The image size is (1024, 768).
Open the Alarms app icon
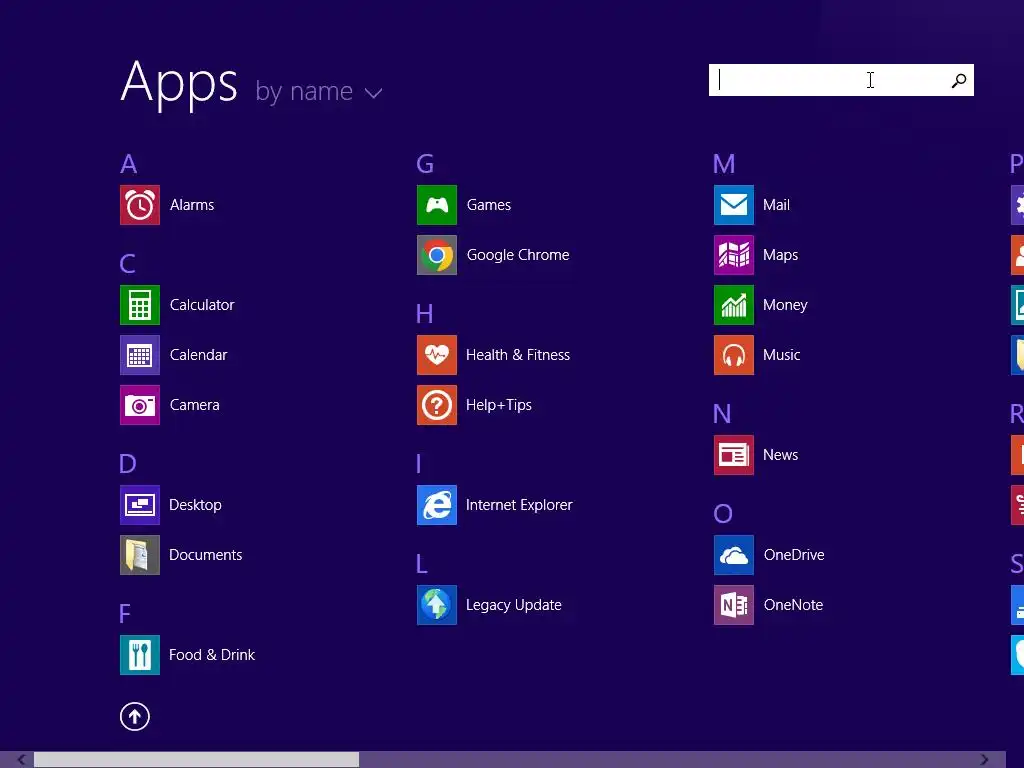point(140,205)
